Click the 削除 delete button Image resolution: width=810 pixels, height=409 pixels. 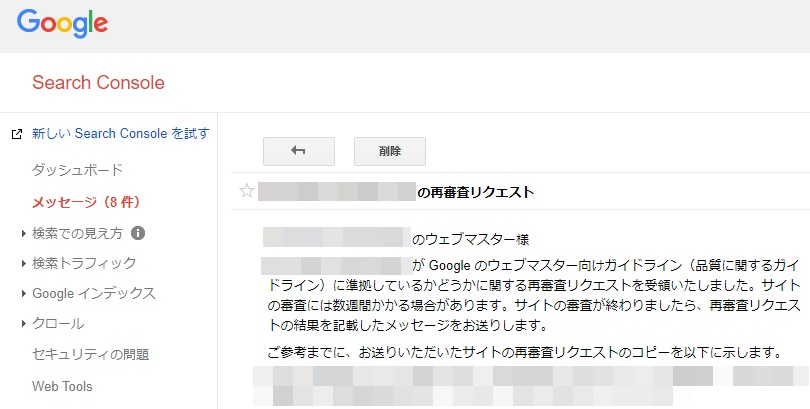(x=390, y=151)
